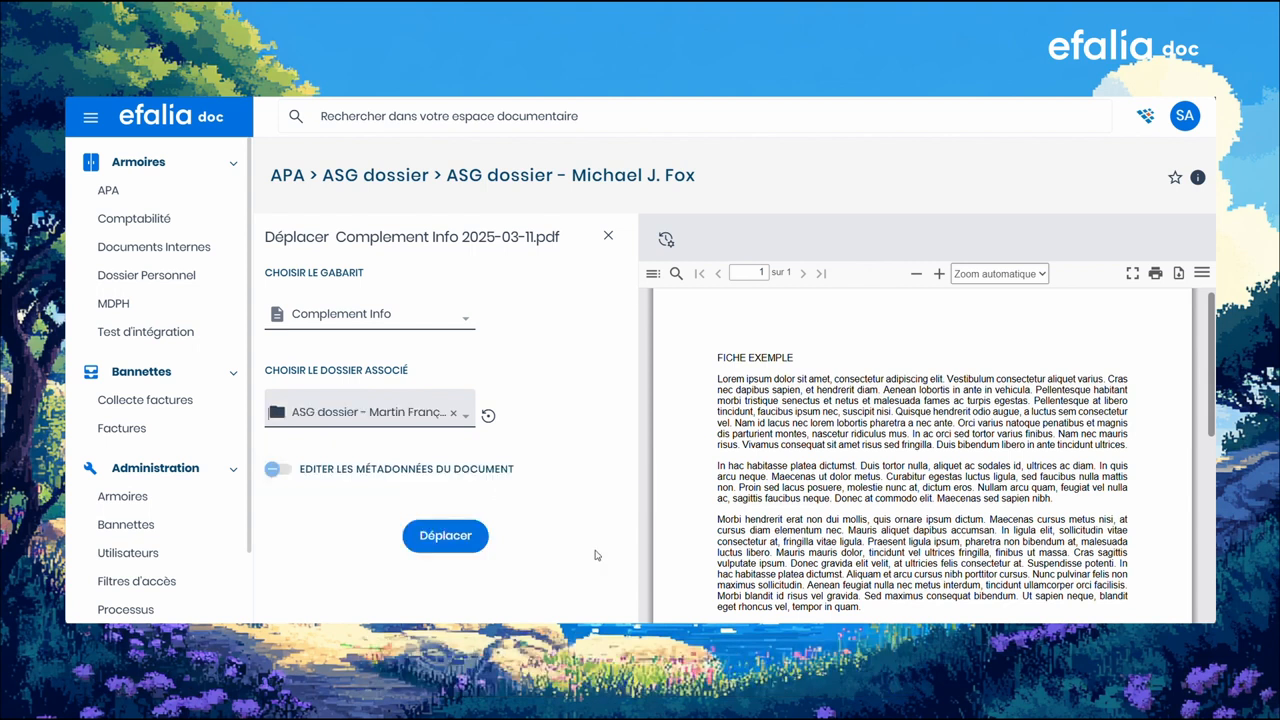Mark the folder as favorite with the star
The width and height of the screenshot is (1280, 720).
click(x=1175, y=177)
